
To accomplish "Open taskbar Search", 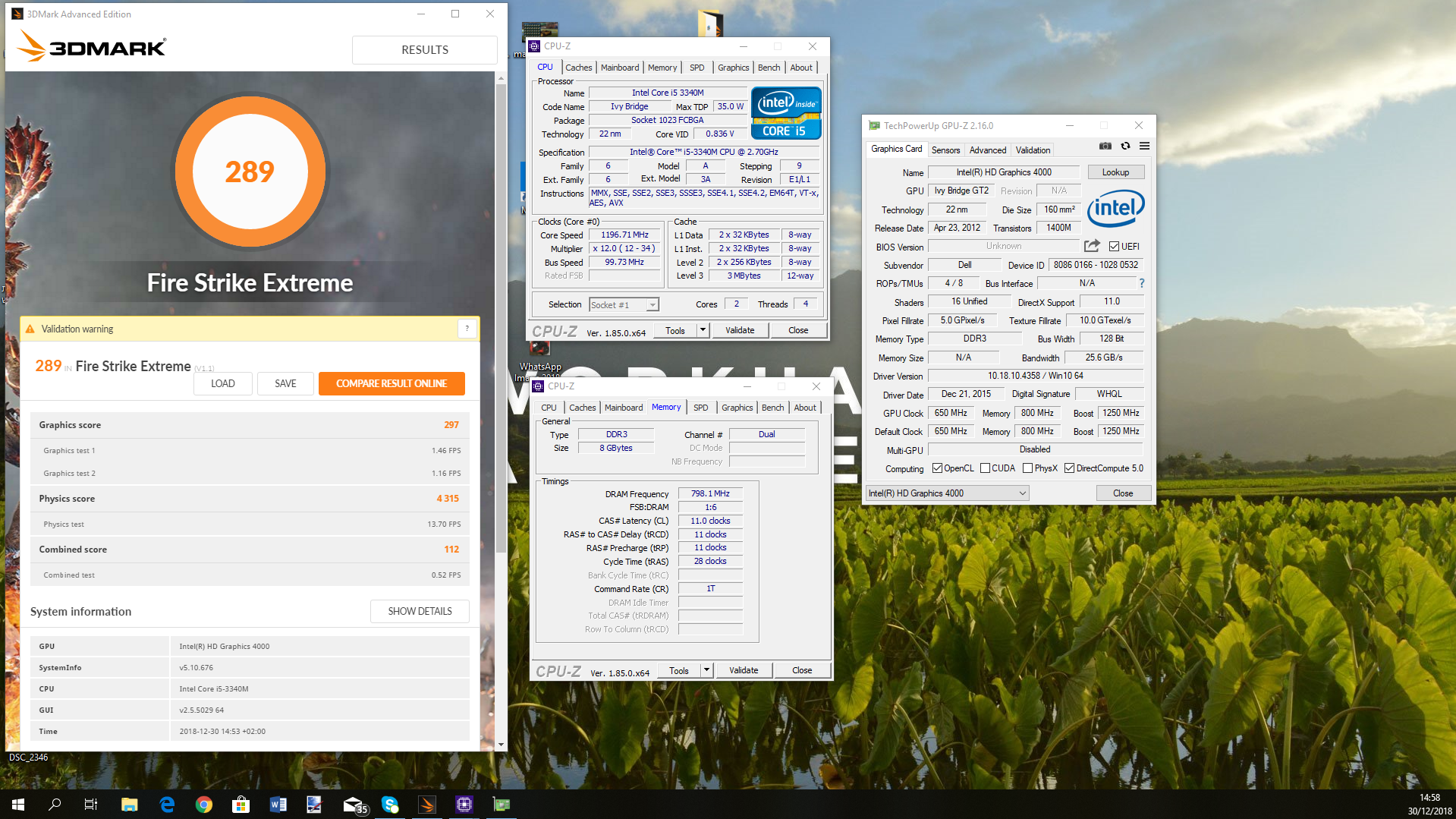I will 55,805.
